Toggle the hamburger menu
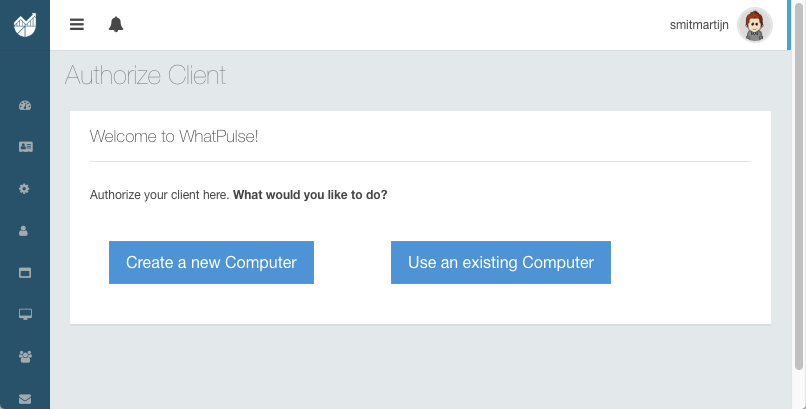This screenshot has width=806, height=409. click(77, 24)
